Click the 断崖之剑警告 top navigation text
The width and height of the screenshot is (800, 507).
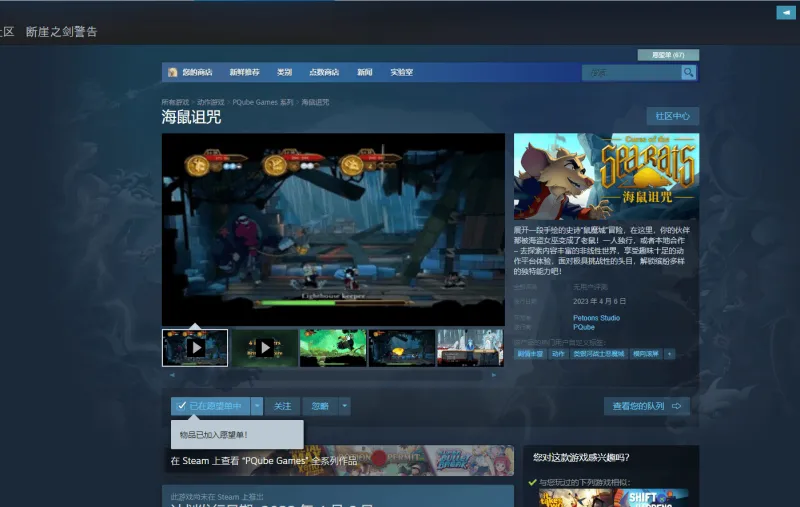coord(61,32)
